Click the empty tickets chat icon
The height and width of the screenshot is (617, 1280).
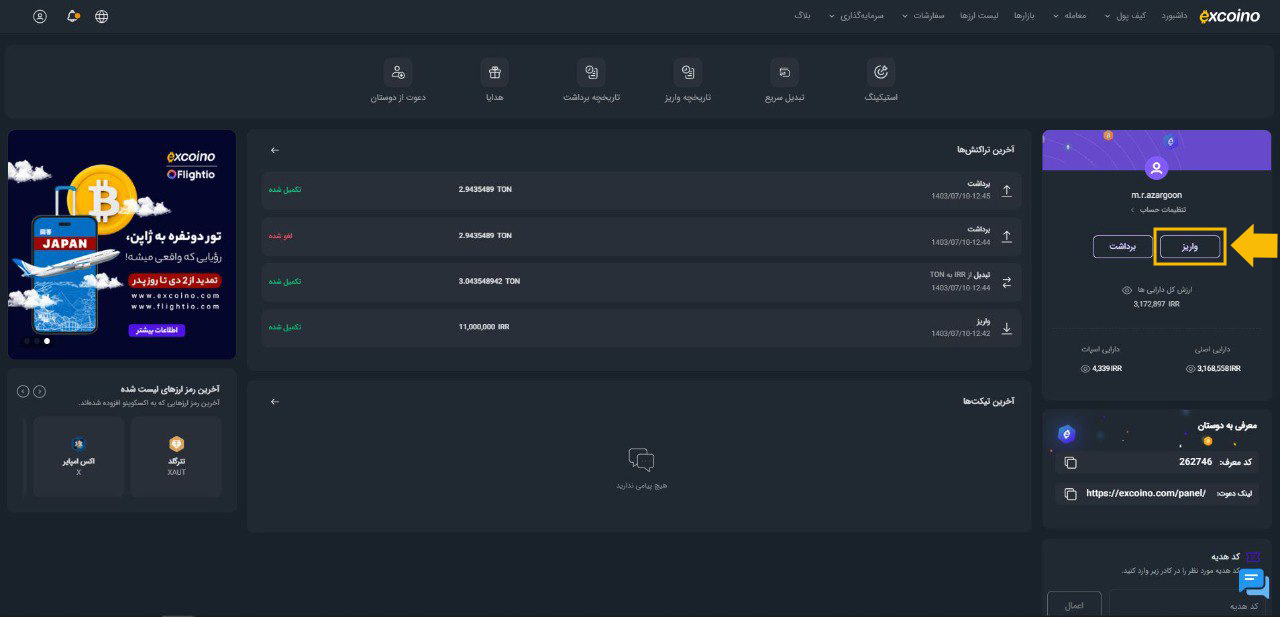coord(641,460)
